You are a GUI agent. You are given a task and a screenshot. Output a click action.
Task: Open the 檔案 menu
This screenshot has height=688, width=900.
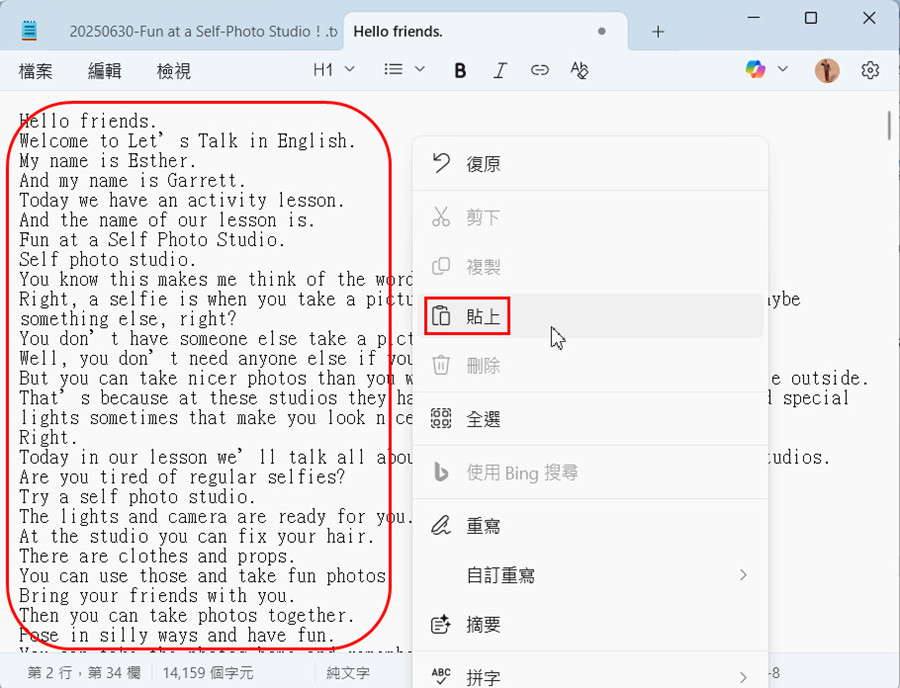36,71
